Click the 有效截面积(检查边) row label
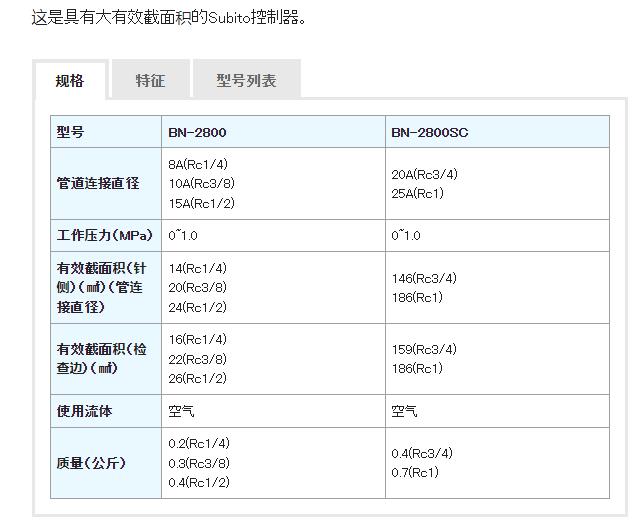The width and height of the screenshot is (641, 520). click(x=101, y=358)
